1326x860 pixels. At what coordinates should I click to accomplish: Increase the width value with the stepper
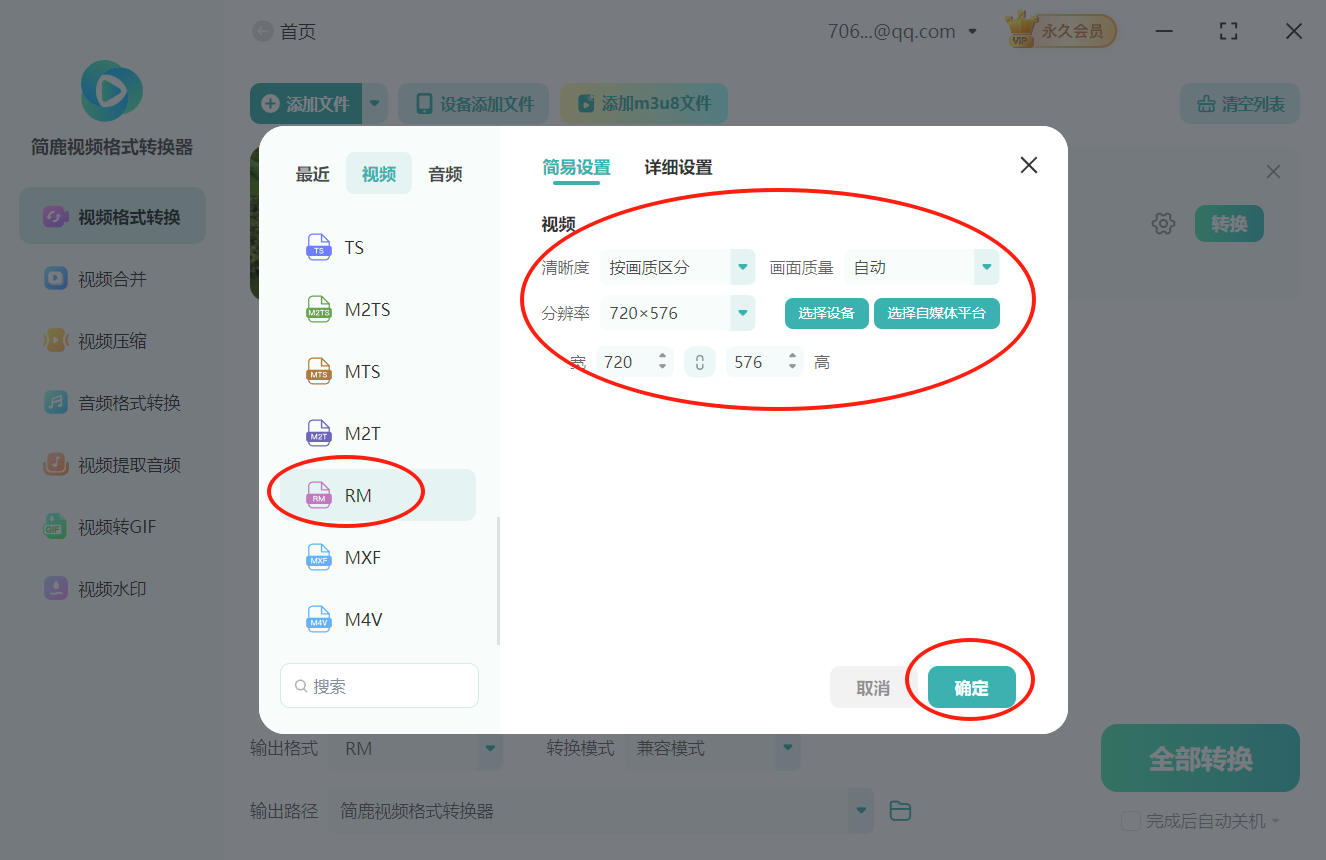tap(661, 356)
